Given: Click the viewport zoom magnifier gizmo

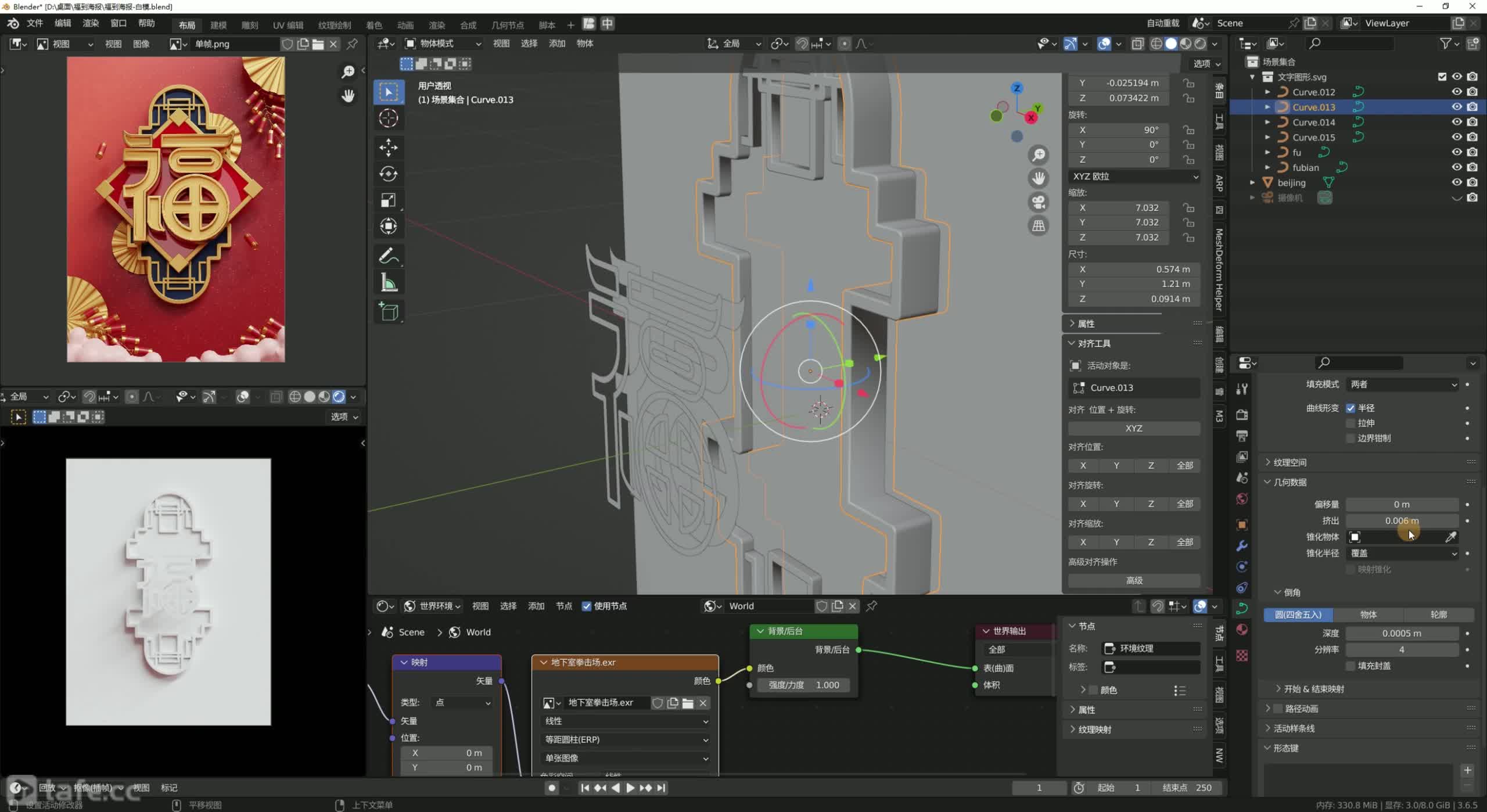Looking at the screenshot, I should pos(1039,155).
